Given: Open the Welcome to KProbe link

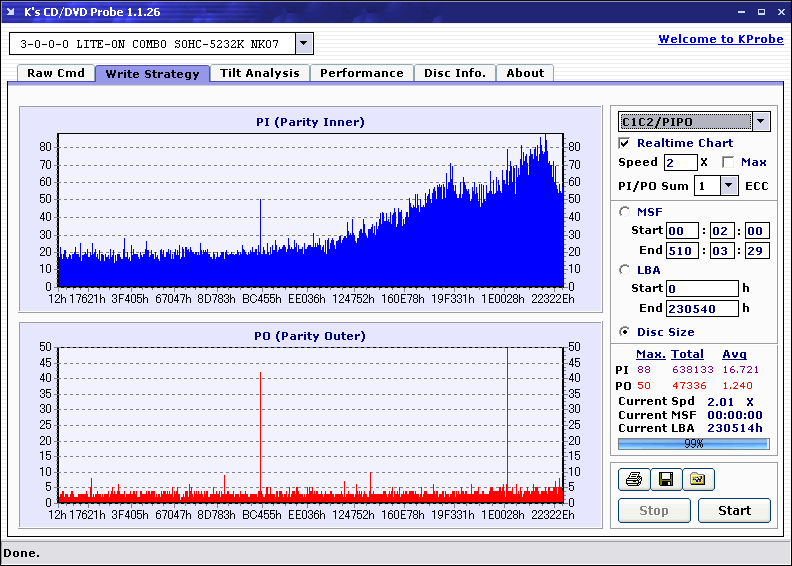Looking at the screenshot, I should click(721, 39).
